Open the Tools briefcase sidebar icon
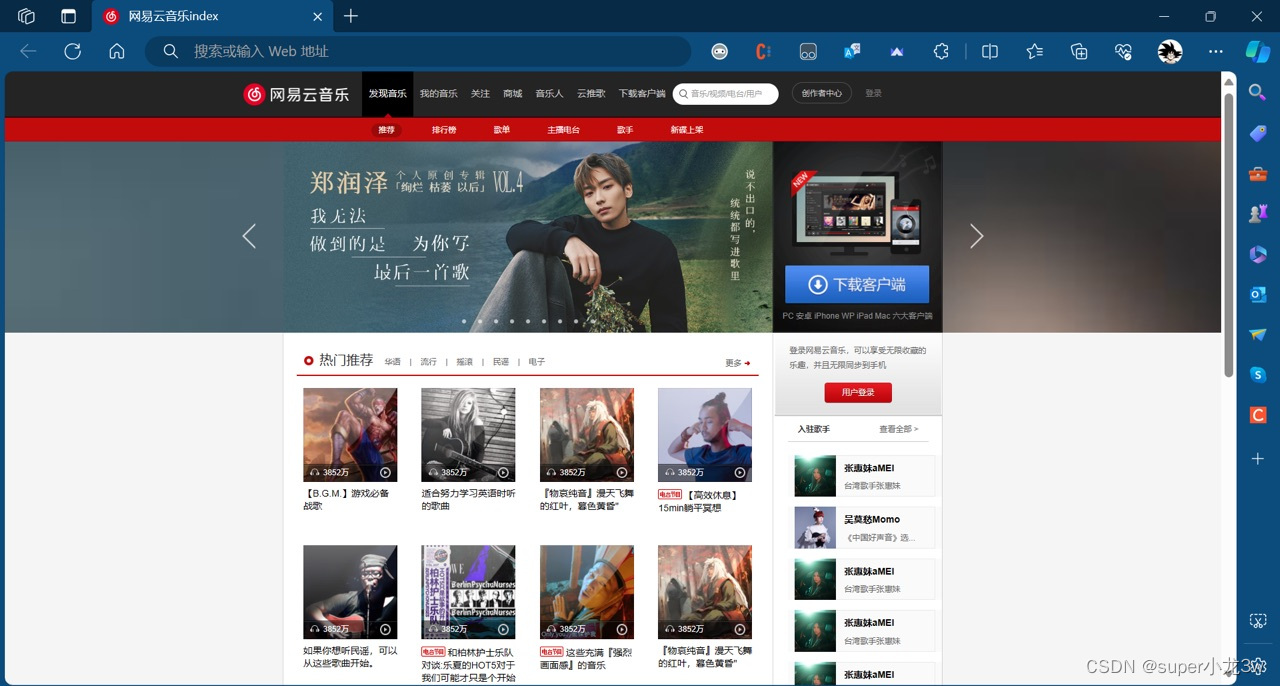This screenshot has width=1280, height=686. (x=1258, y=174)
